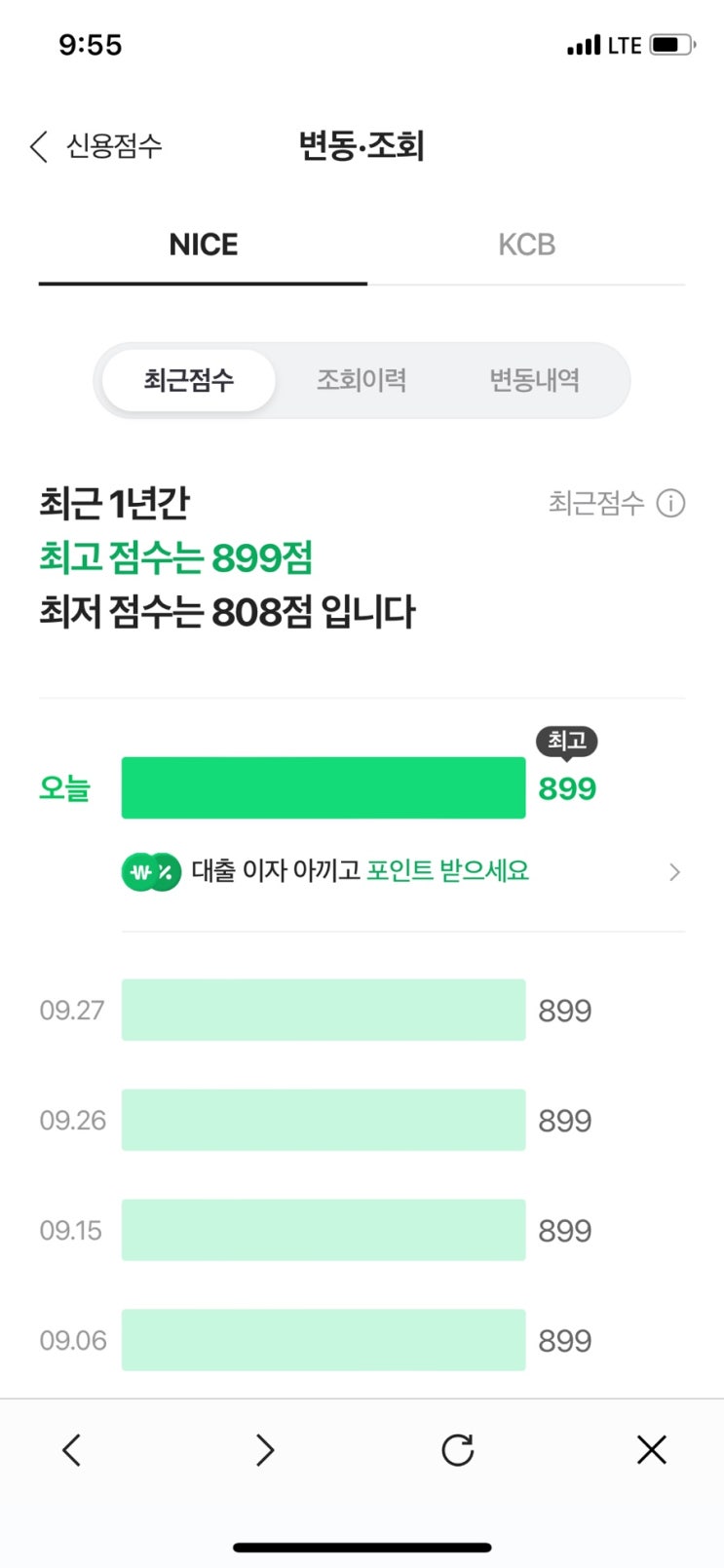
Task: Tap the back arrow beside 신용점수
Action: pyautogui.click(x=39, y=147)
